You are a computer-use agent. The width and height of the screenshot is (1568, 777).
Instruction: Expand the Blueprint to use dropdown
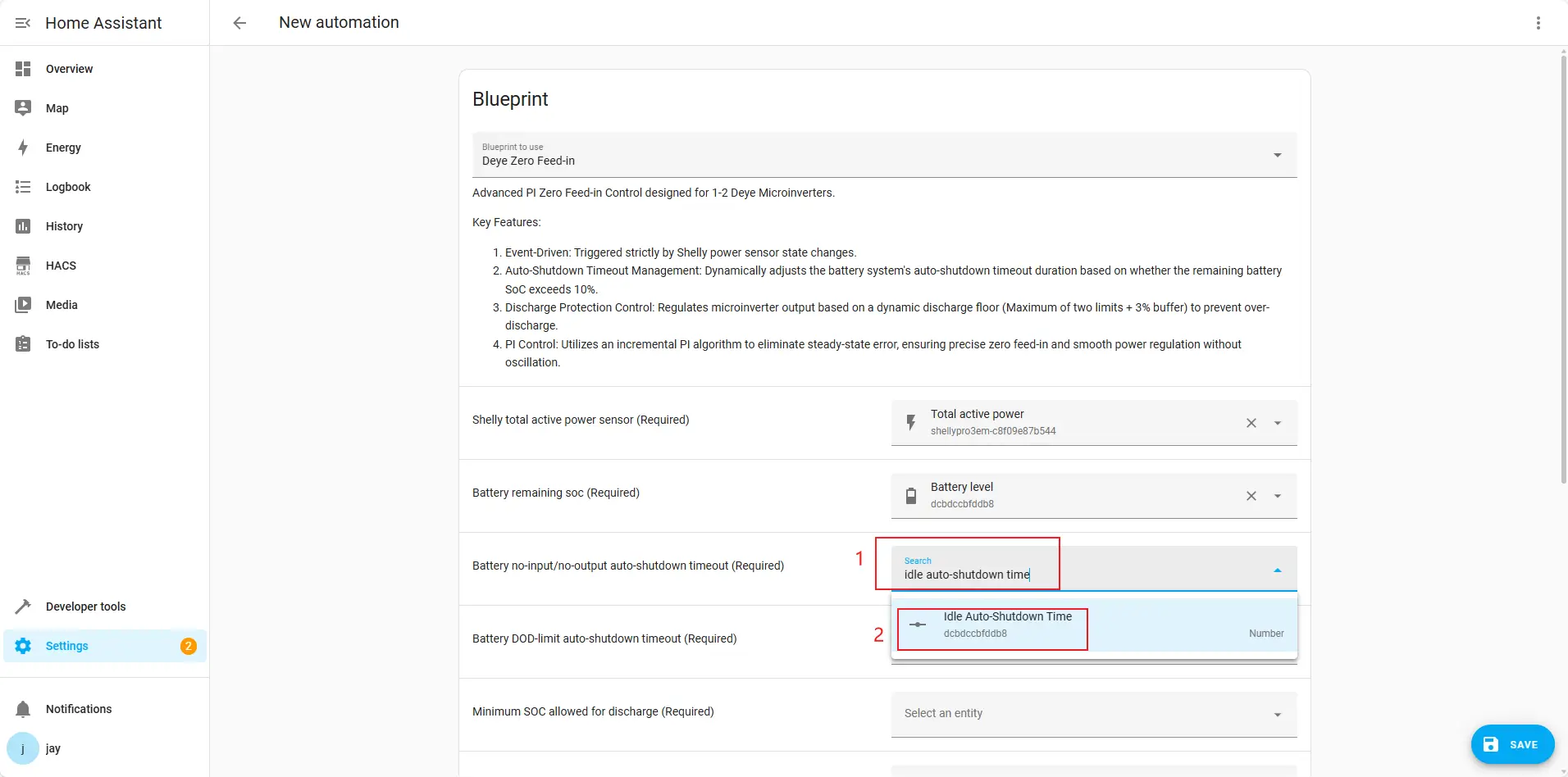click(x=1277, y=155)
